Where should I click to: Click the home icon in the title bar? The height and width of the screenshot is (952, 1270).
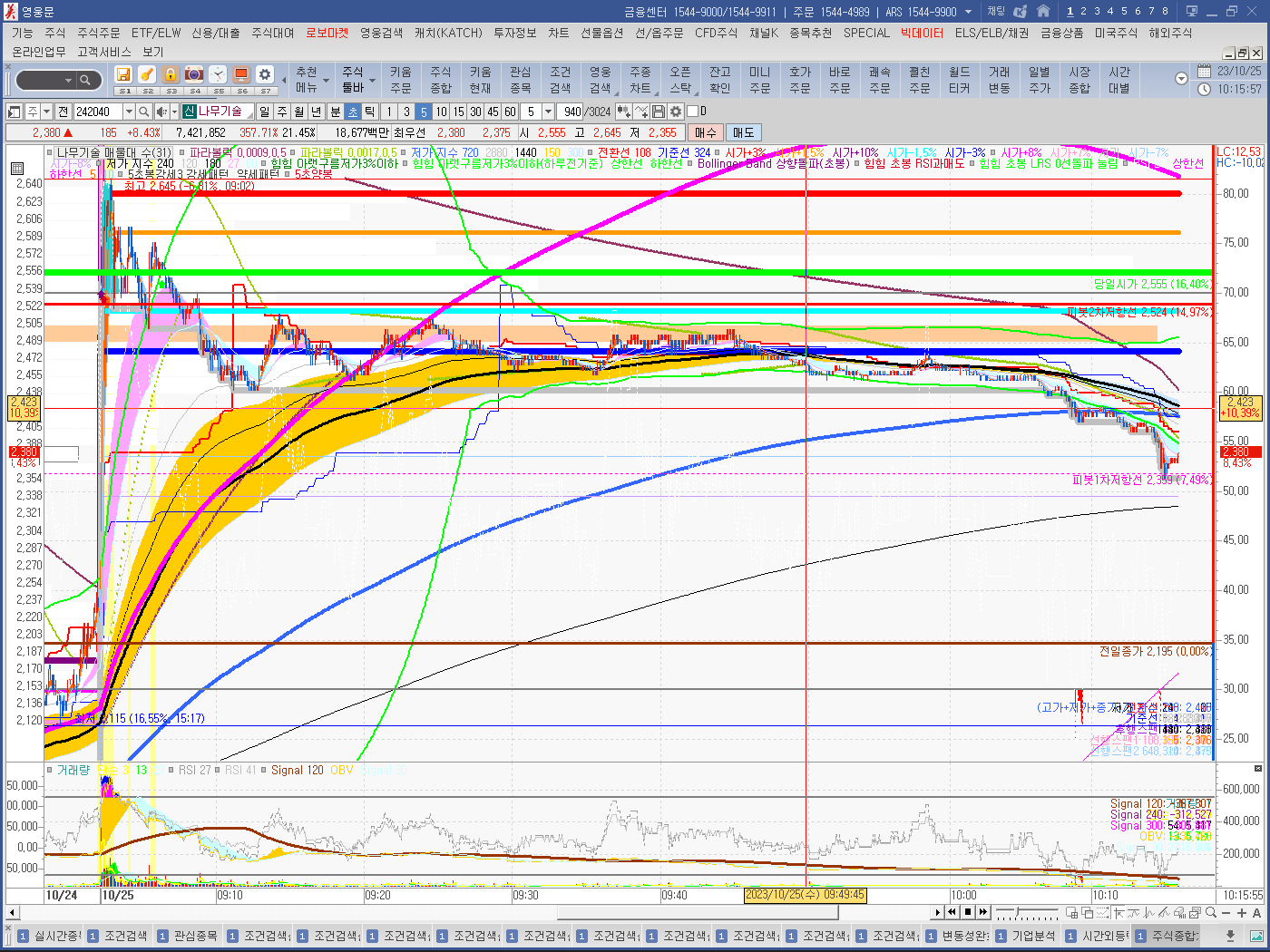pyautogui.click(x=1043, y=11)
